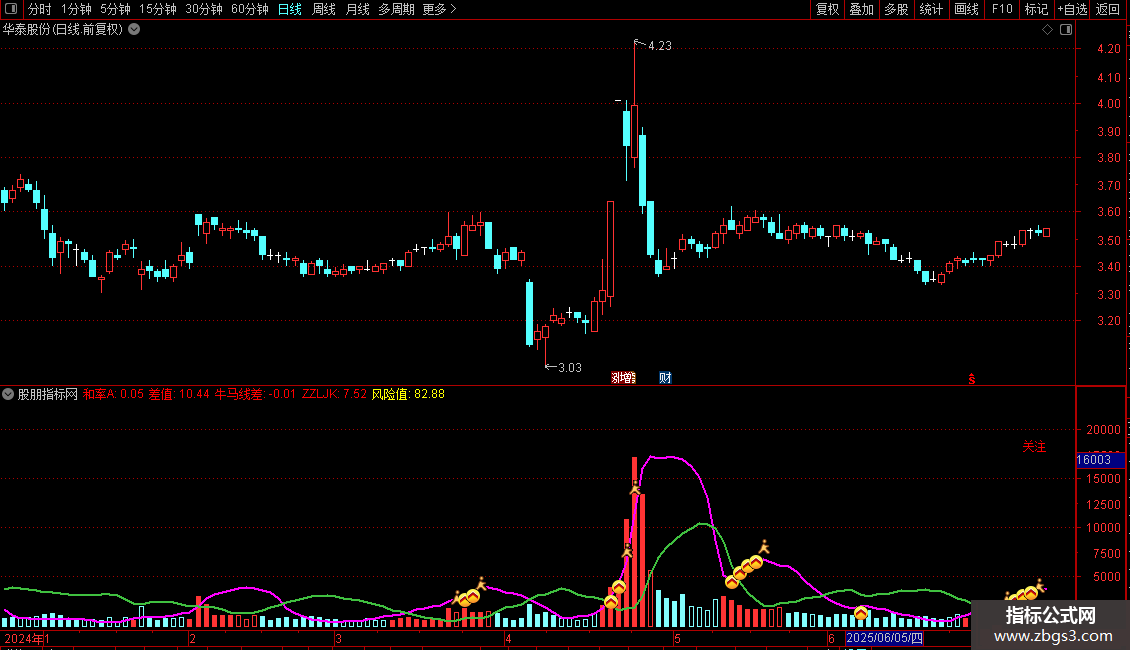The image size is (1130, 650).
Task: Open the 统计 statistics tool
Action: pos(931,9)
